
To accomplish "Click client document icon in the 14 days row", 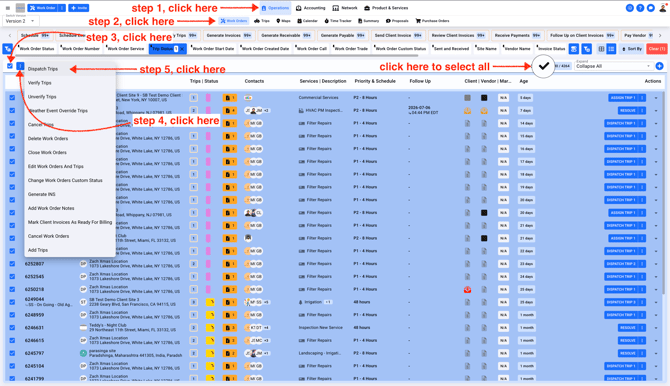I will 467,124.
